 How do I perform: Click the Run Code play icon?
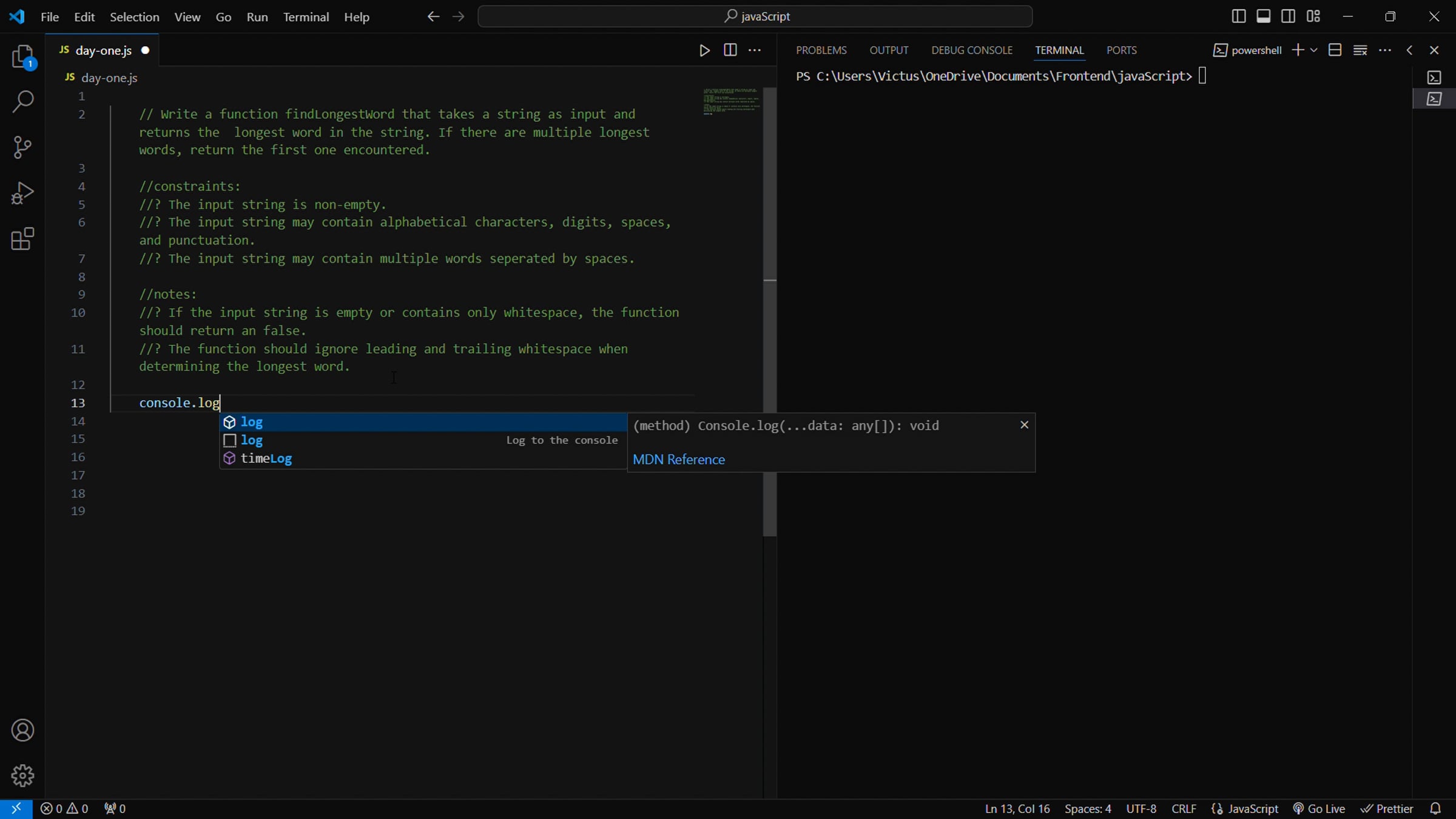(704, 50)
